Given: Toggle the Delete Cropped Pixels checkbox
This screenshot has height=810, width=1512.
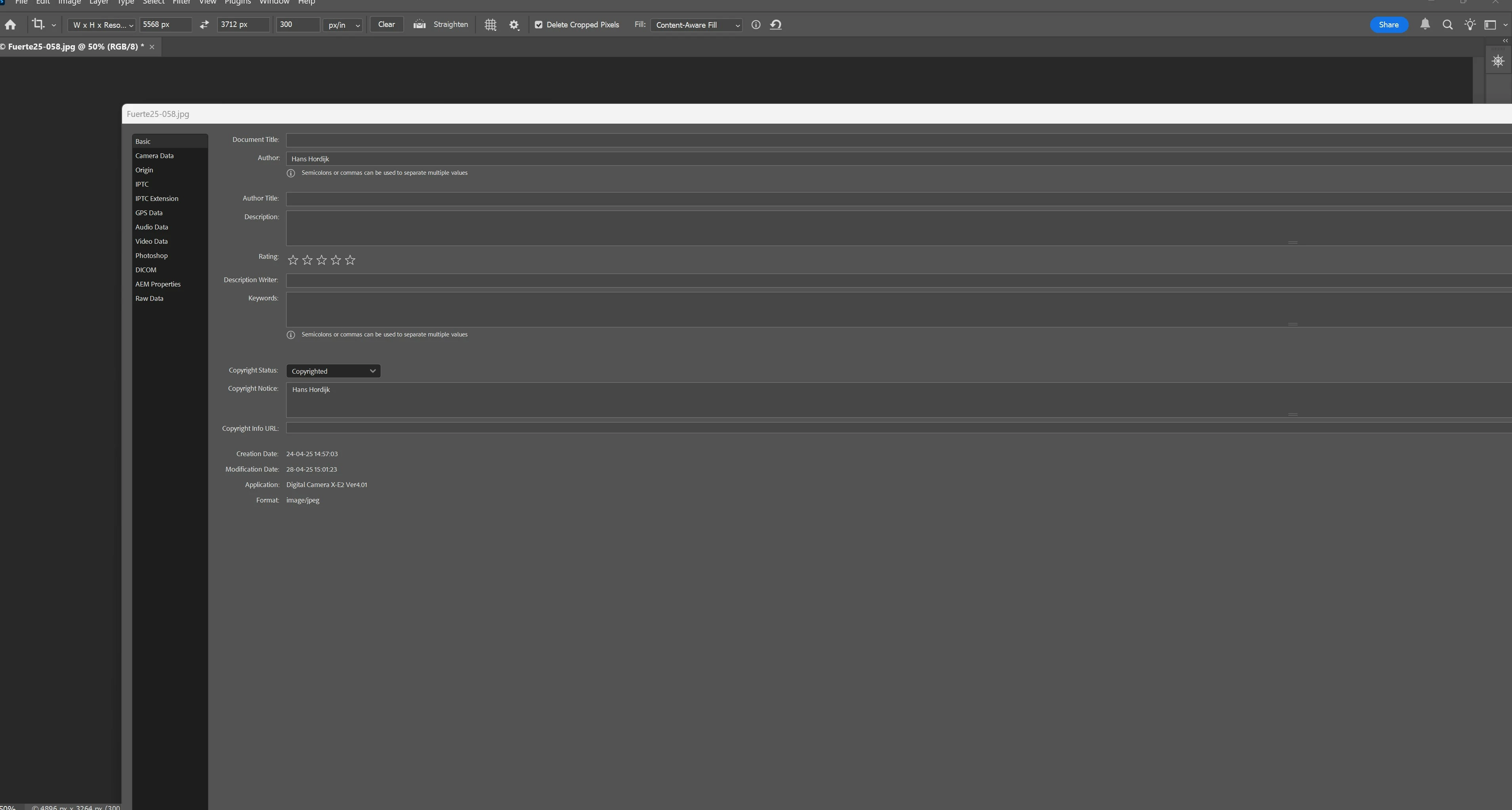Looking at the screenshot, I should (x=538, y=25).
